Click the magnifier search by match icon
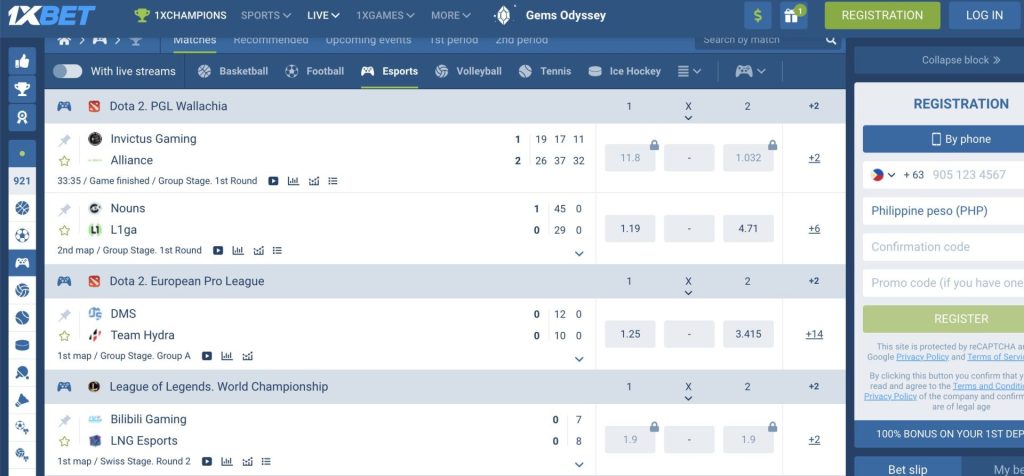 tap(831, 40)
